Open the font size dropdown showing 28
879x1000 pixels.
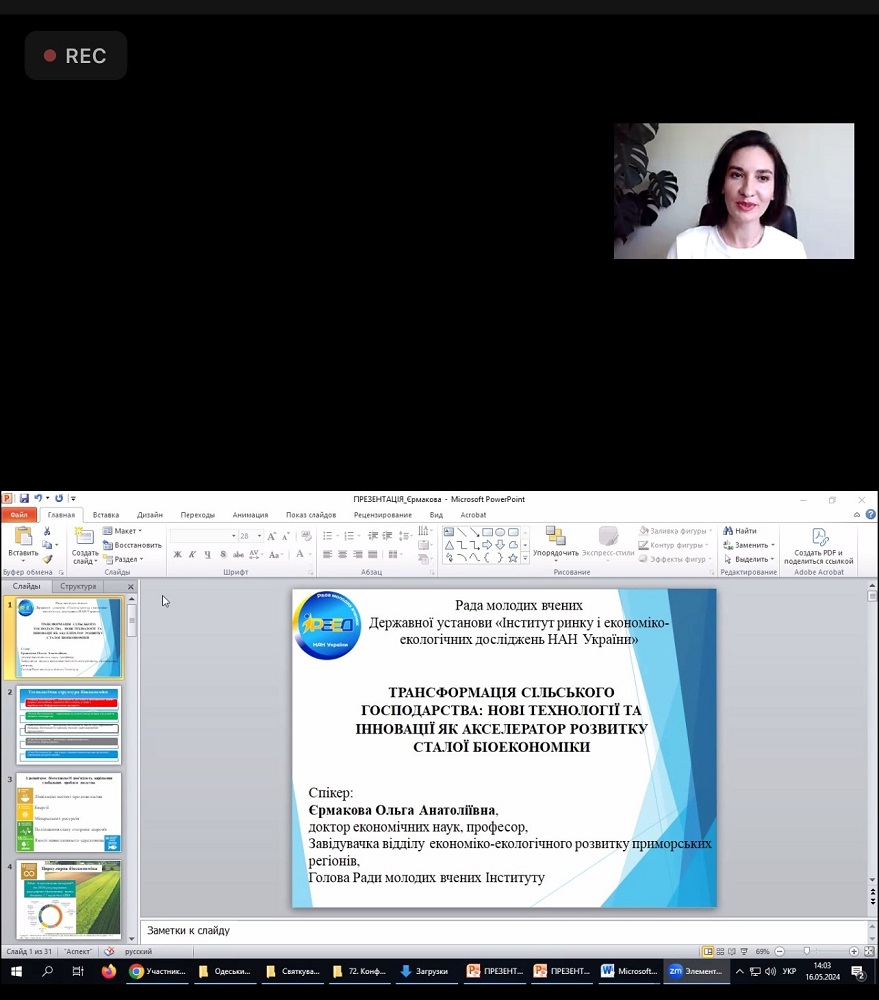point(259,536)
